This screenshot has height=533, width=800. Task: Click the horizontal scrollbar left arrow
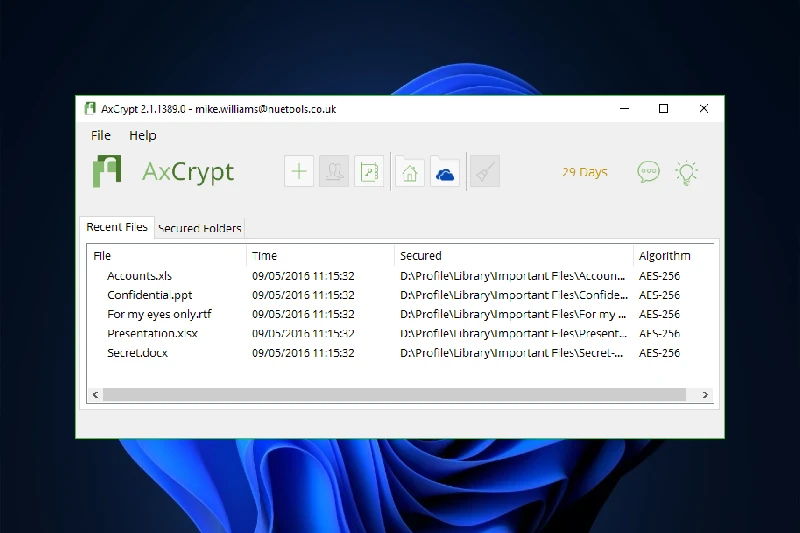(95, 395)
